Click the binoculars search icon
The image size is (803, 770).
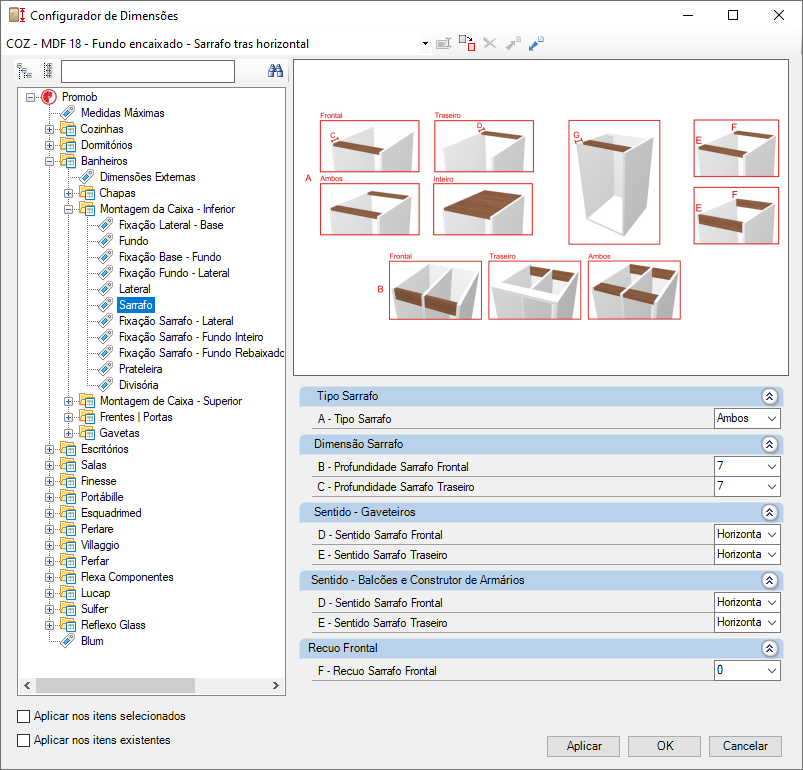pyautogui.click(x=275, y=71)
